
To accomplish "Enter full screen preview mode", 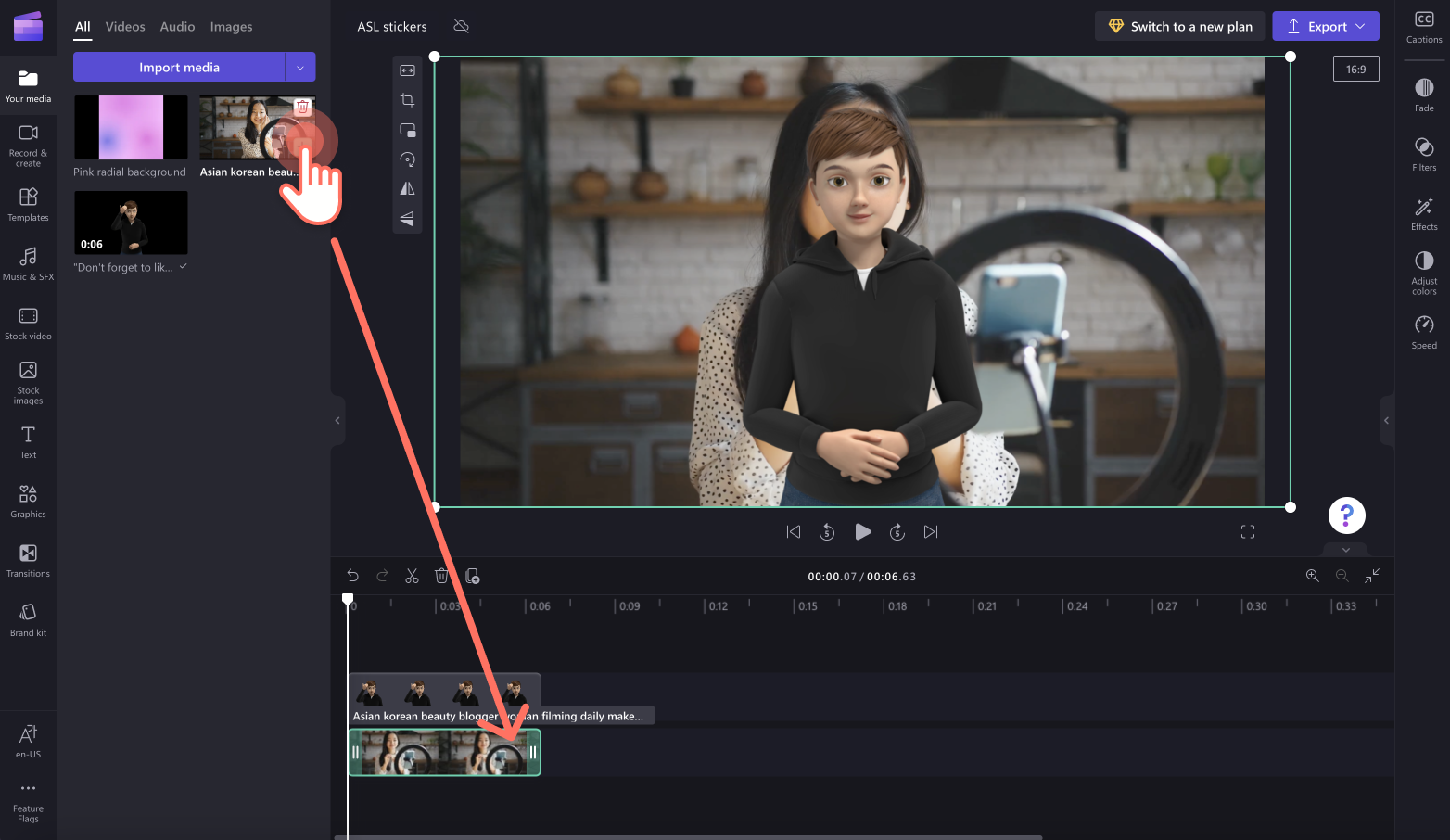I will [x=1247, y=531].
